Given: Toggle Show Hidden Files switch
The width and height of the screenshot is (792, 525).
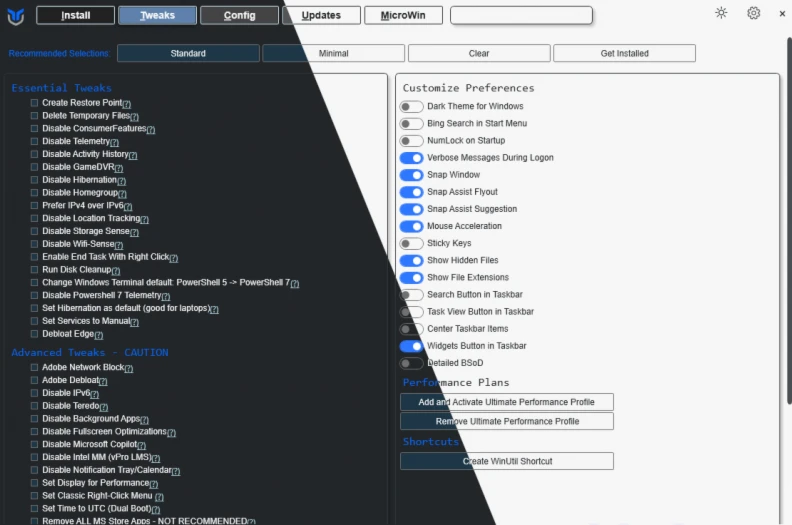Looking at the screenshot, I should tap(411, 261).
